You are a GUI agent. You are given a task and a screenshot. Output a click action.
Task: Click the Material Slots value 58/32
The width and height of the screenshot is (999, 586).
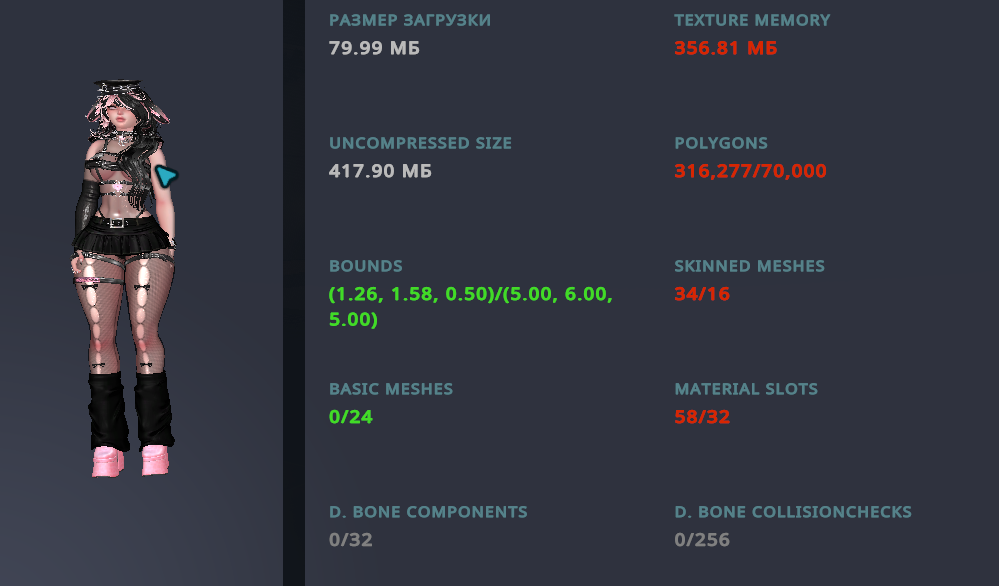(701, 417)
